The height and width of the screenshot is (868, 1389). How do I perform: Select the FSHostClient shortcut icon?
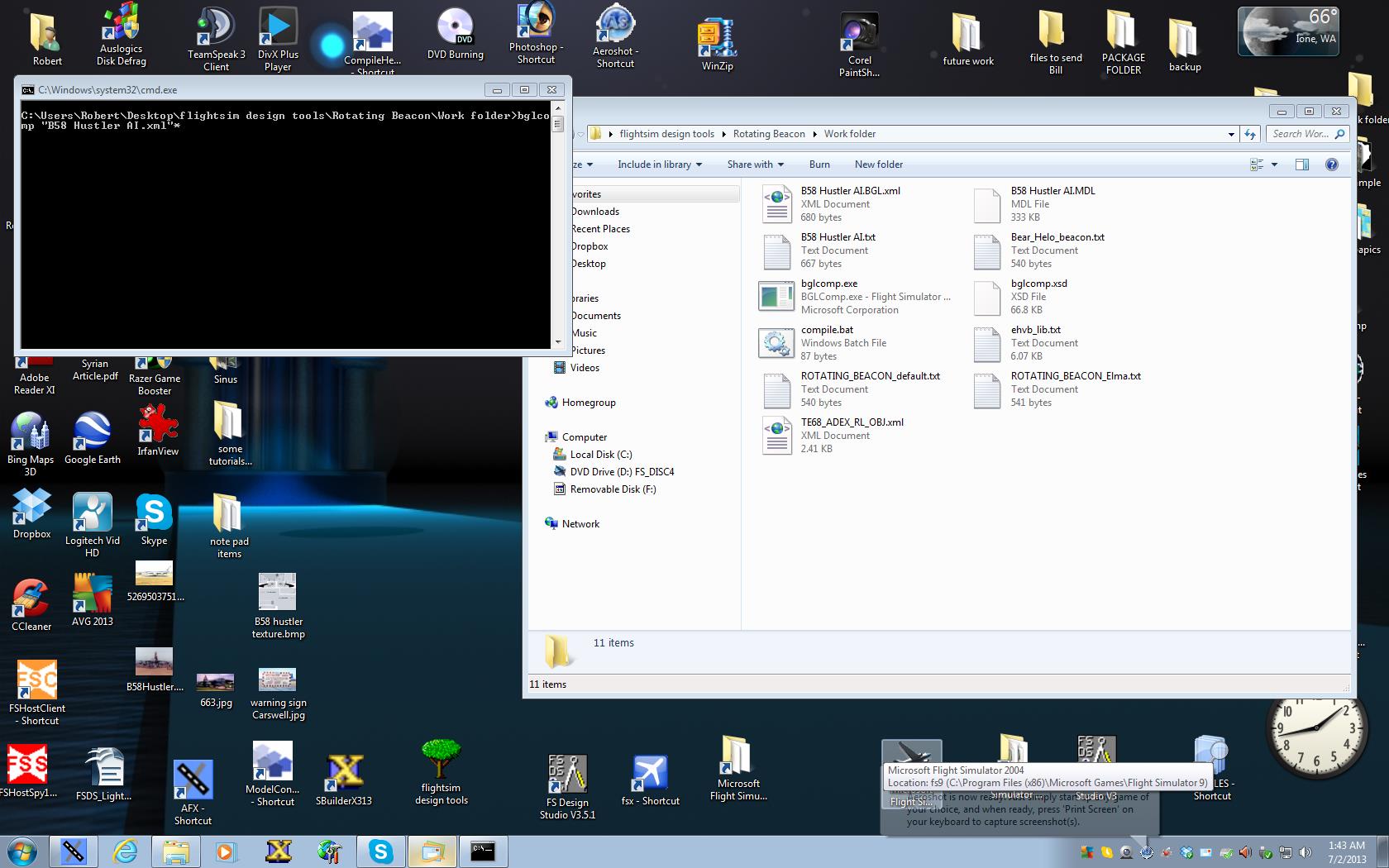click(x=38, y=694)
